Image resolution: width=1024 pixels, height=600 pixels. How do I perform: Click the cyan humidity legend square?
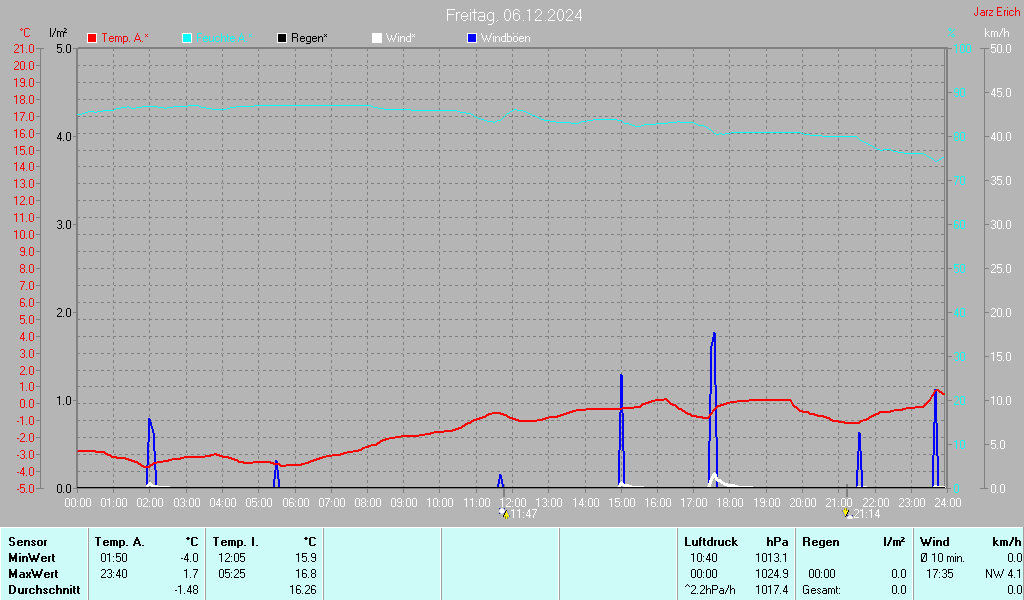[187, 38]
